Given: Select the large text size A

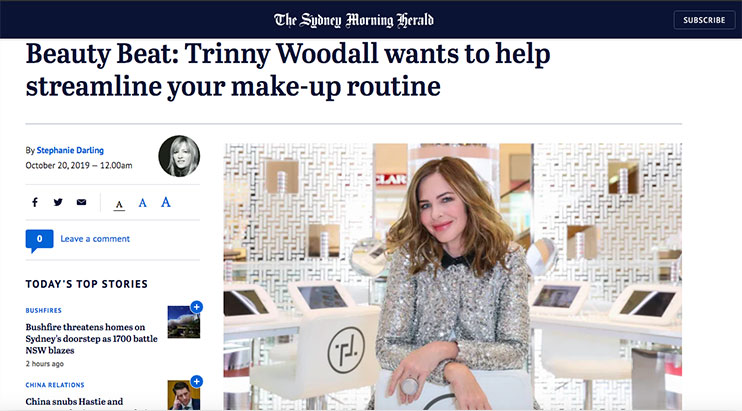Looking at the screenshot, I should point(166,202).
